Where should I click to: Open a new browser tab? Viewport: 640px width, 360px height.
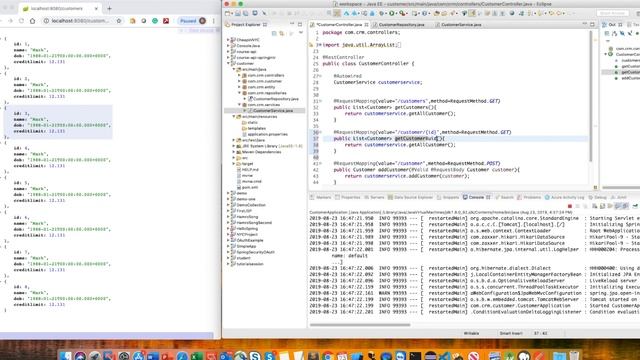click(109, 8)
